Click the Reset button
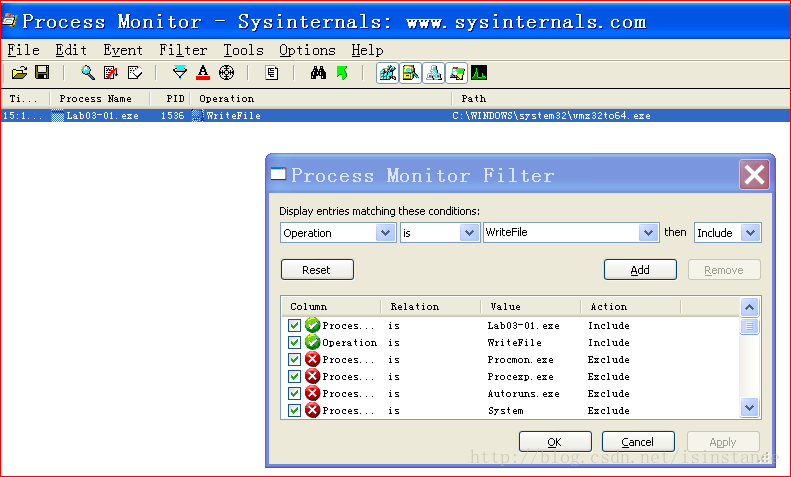The width and height of the screenshot is (791, 477). pyautogui.click(x=317, y=270)
